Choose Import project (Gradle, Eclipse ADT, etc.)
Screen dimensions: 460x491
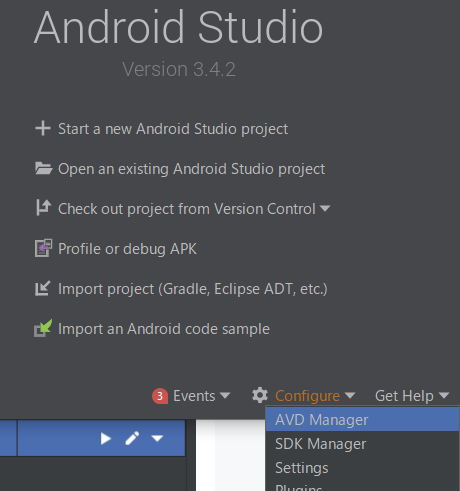(193, 289)
